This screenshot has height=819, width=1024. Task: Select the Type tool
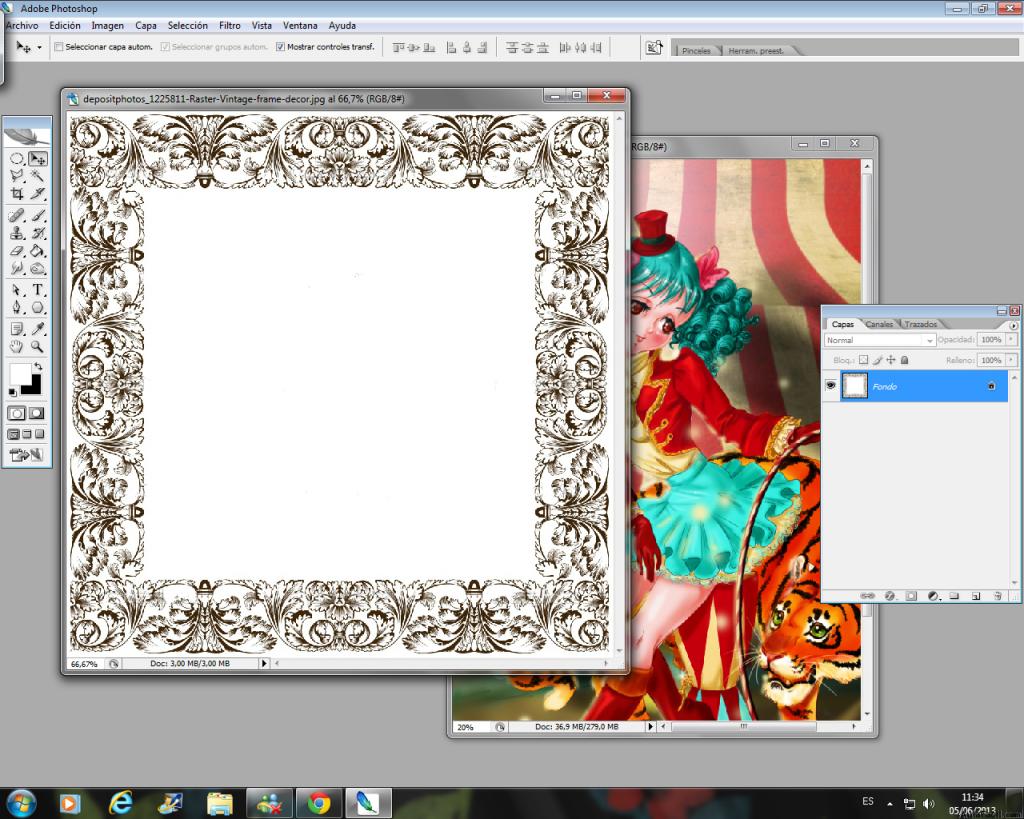(x=38, y=290)
